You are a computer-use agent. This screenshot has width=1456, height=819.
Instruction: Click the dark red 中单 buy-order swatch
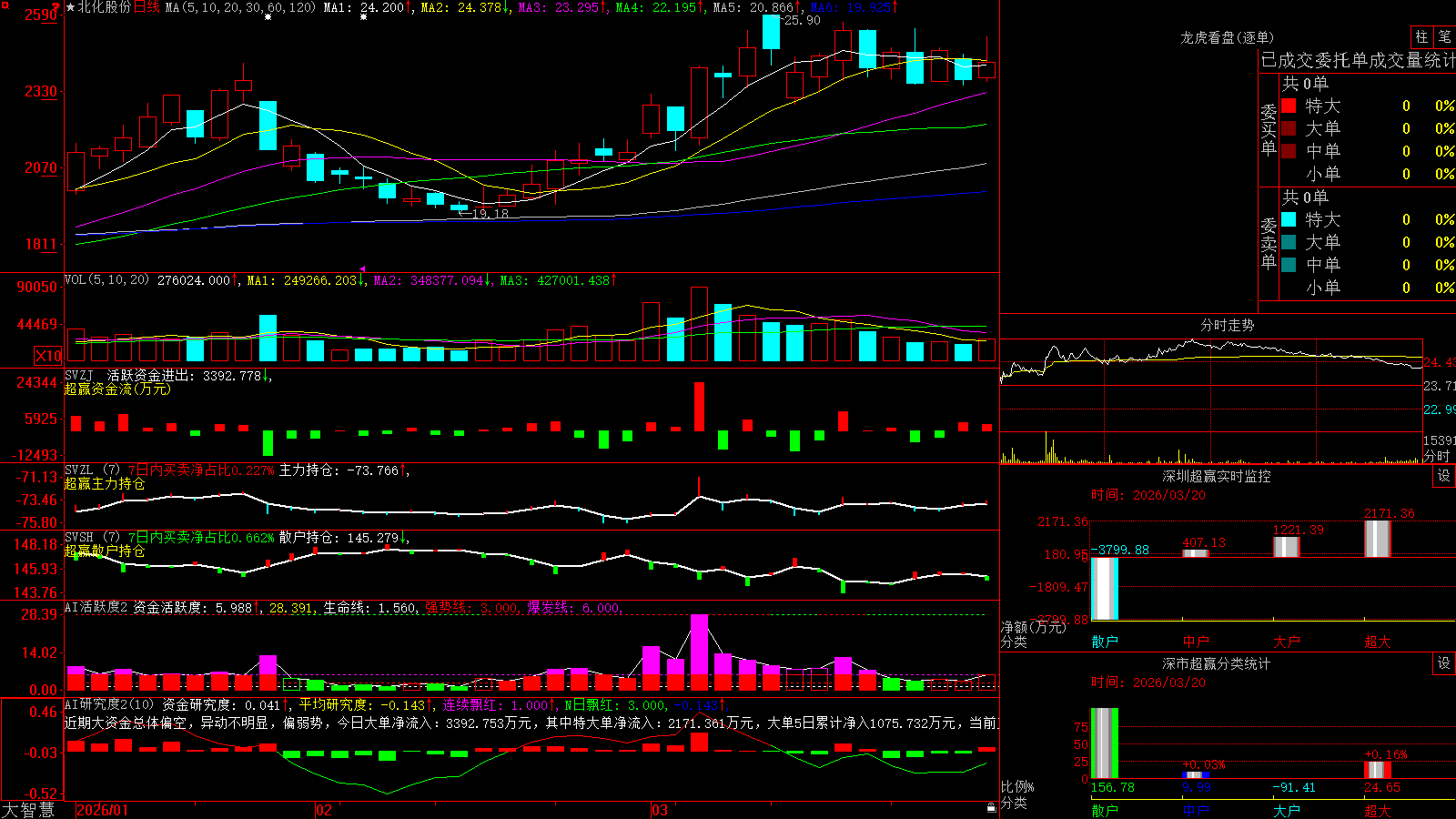(1289, 151)
